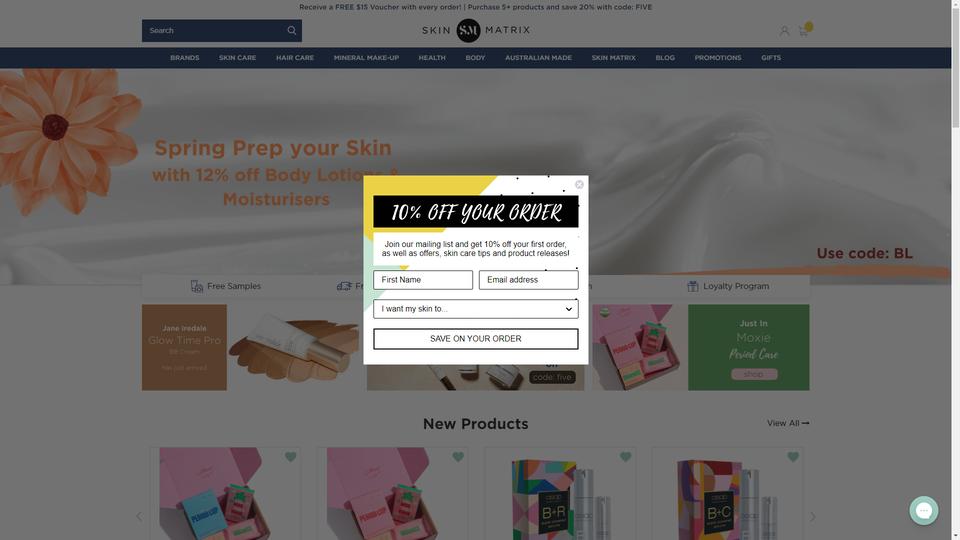This screenshot has width=960, height=540.
Task: Follow the View All link
Action: (788, 423)
